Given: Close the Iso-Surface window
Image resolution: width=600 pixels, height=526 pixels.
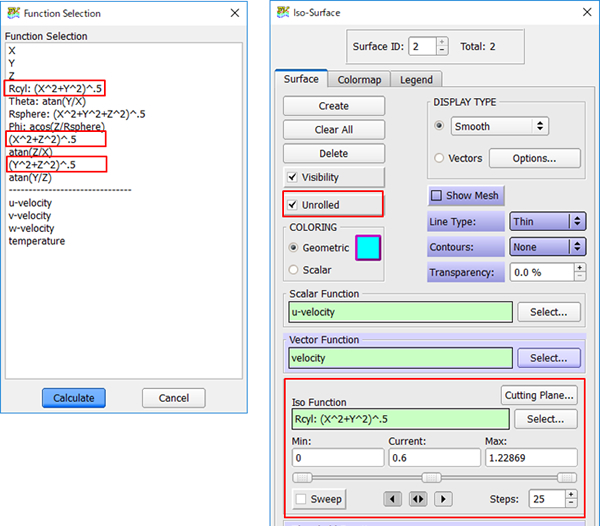Looking at the screenshot, I should [575, 12].
